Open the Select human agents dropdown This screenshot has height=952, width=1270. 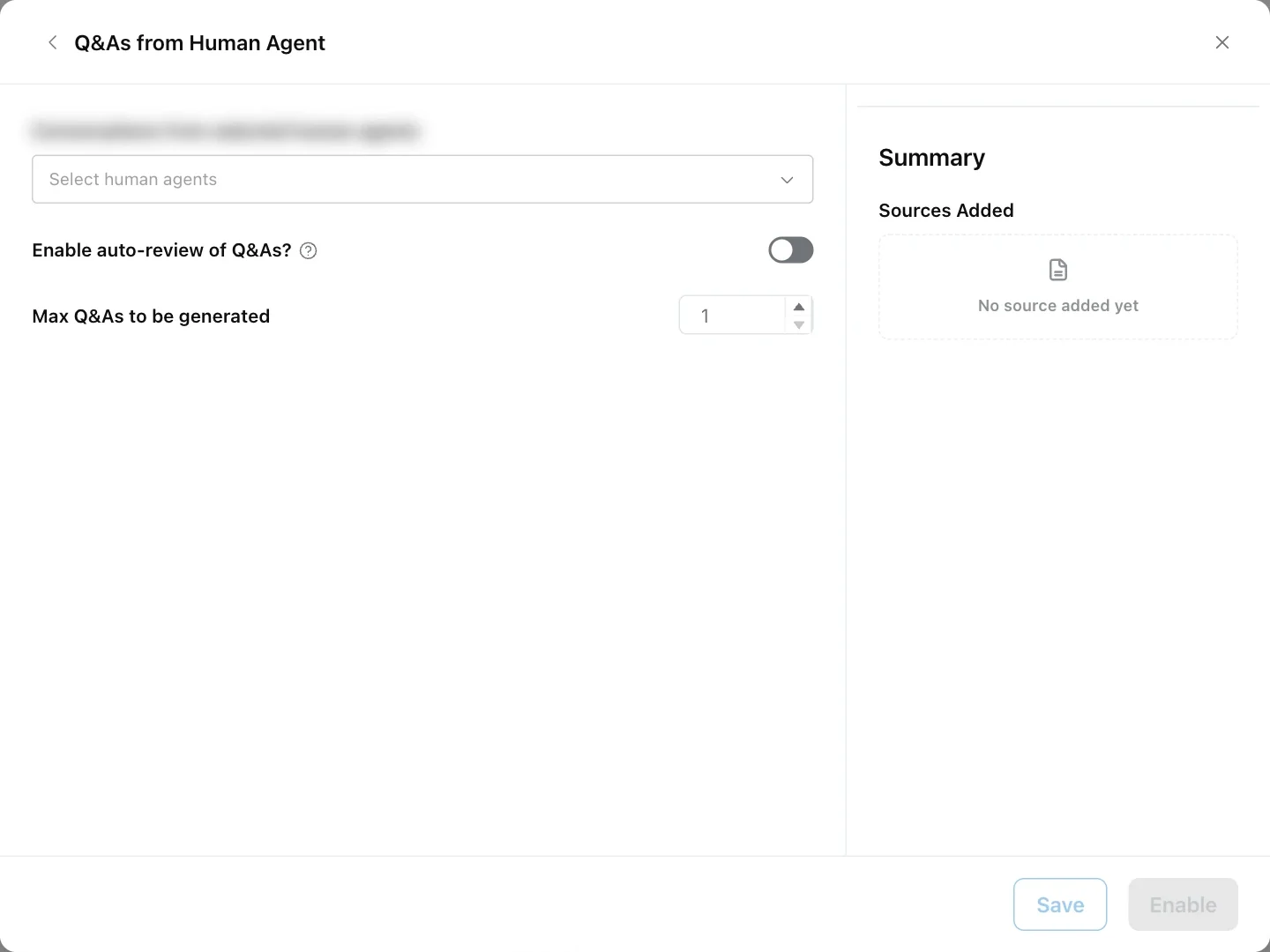click(422, 179)
